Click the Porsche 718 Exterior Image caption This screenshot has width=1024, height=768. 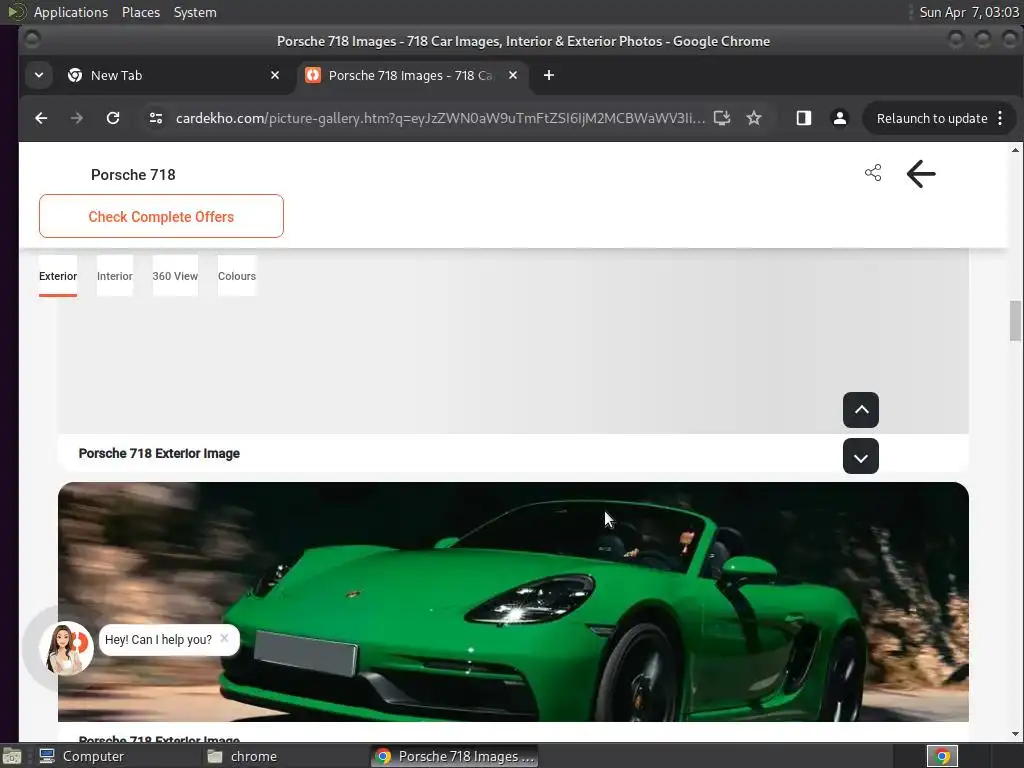[x=159, y=453]
